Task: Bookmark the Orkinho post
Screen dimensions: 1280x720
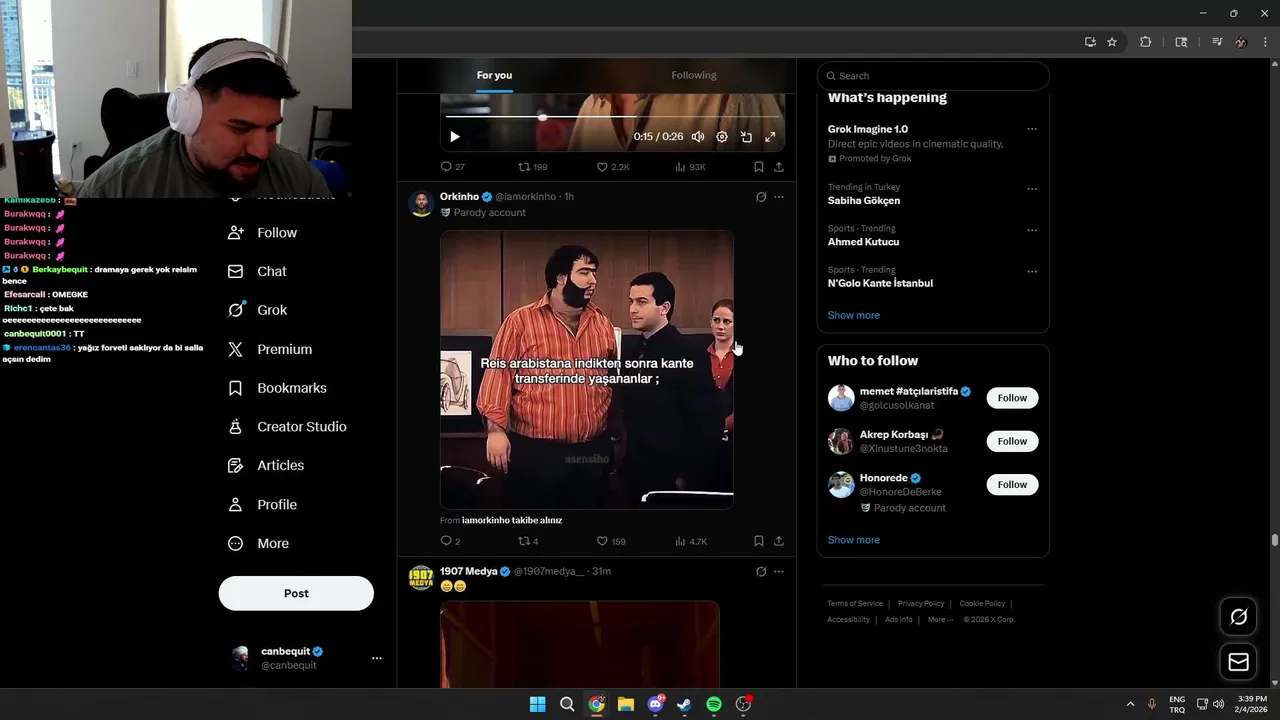Action: [x=759, y=541]
